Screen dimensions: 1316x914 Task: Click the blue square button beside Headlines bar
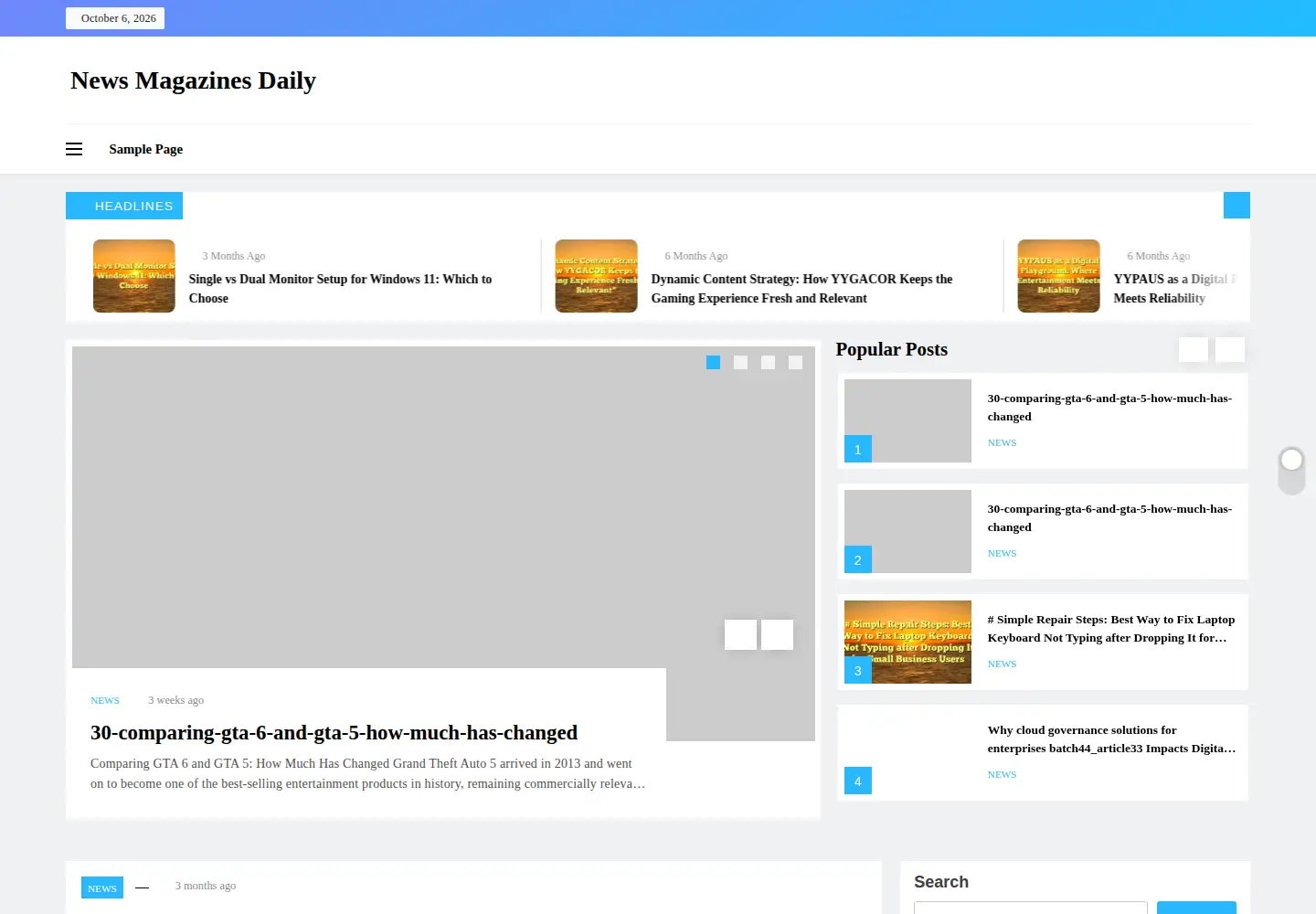coord(1236,206)
